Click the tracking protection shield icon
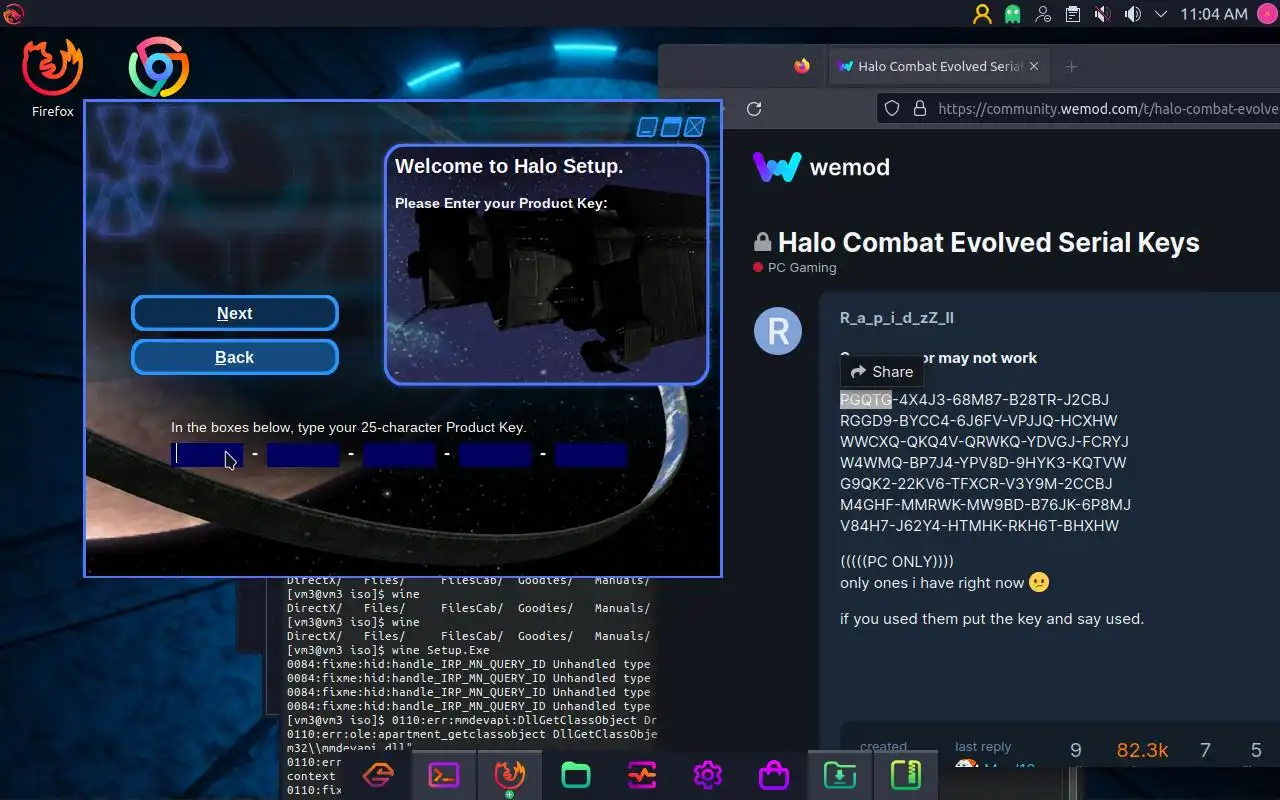This screenshot has width=1280, height=800. pos(892,108)
